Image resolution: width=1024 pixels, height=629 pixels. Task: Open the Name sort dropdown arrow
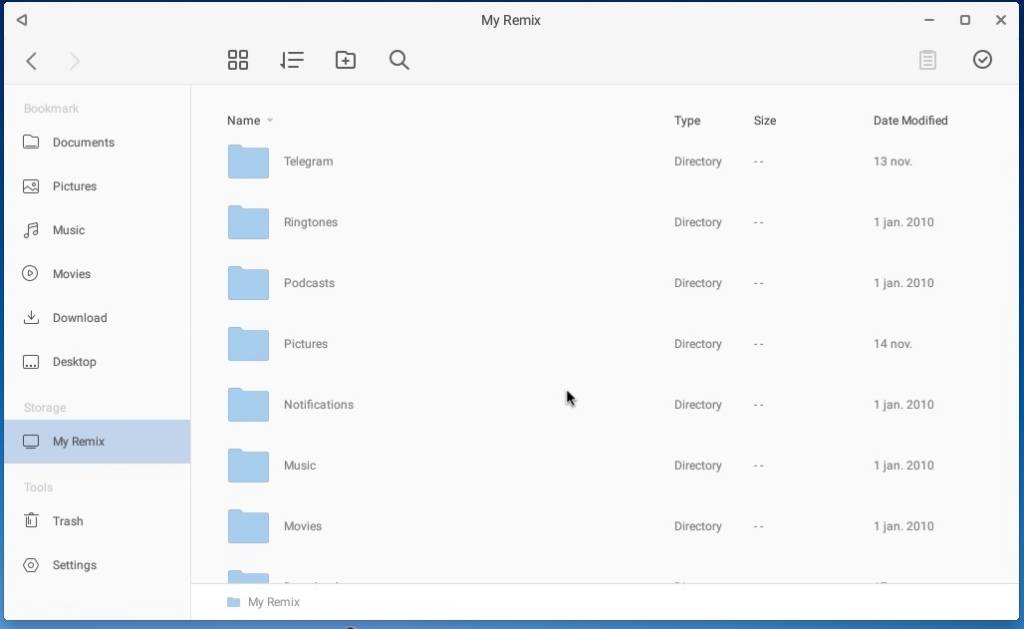(x=272, y=121)
